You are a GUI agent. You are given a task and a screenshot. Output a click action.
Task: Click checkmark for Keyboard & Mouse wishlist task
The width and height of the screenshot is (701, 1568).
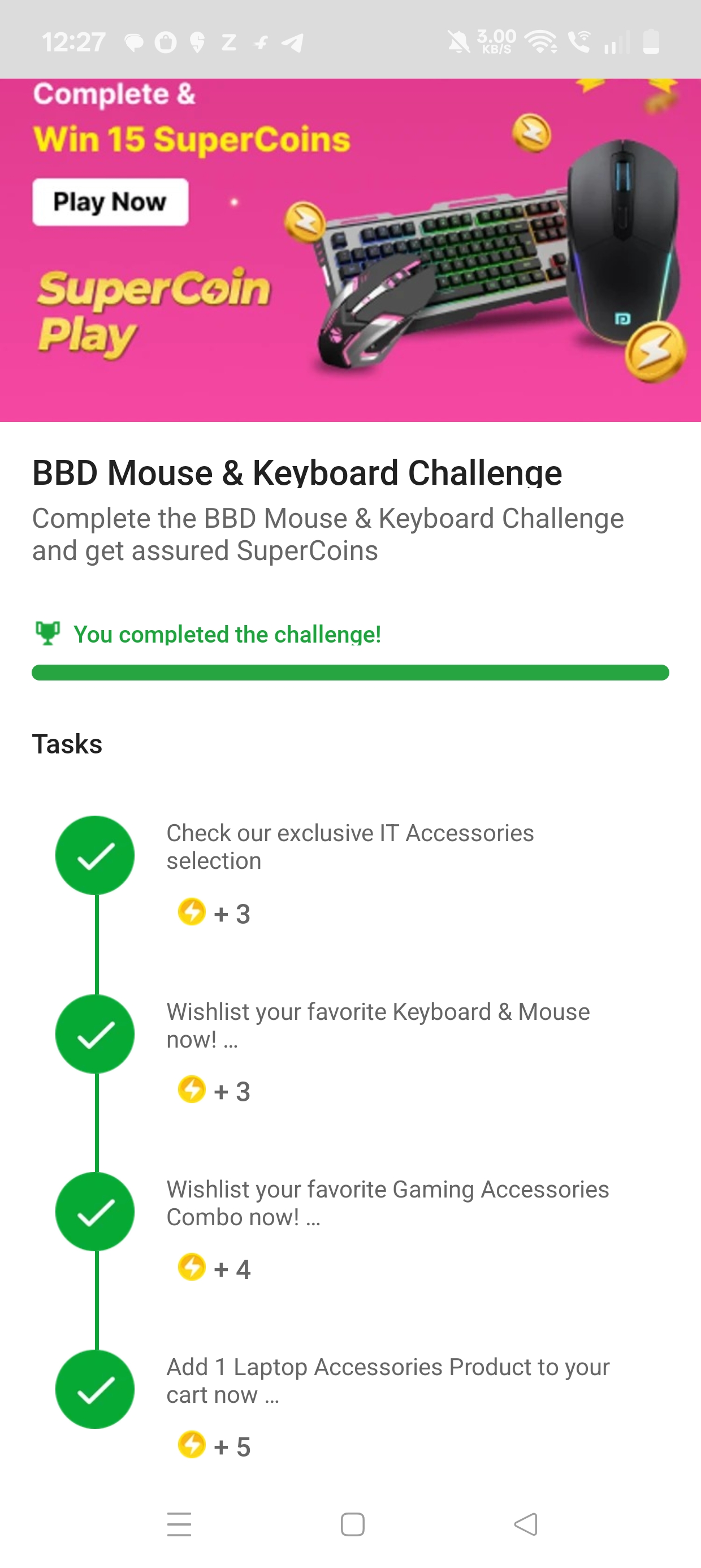point(95,1033)
